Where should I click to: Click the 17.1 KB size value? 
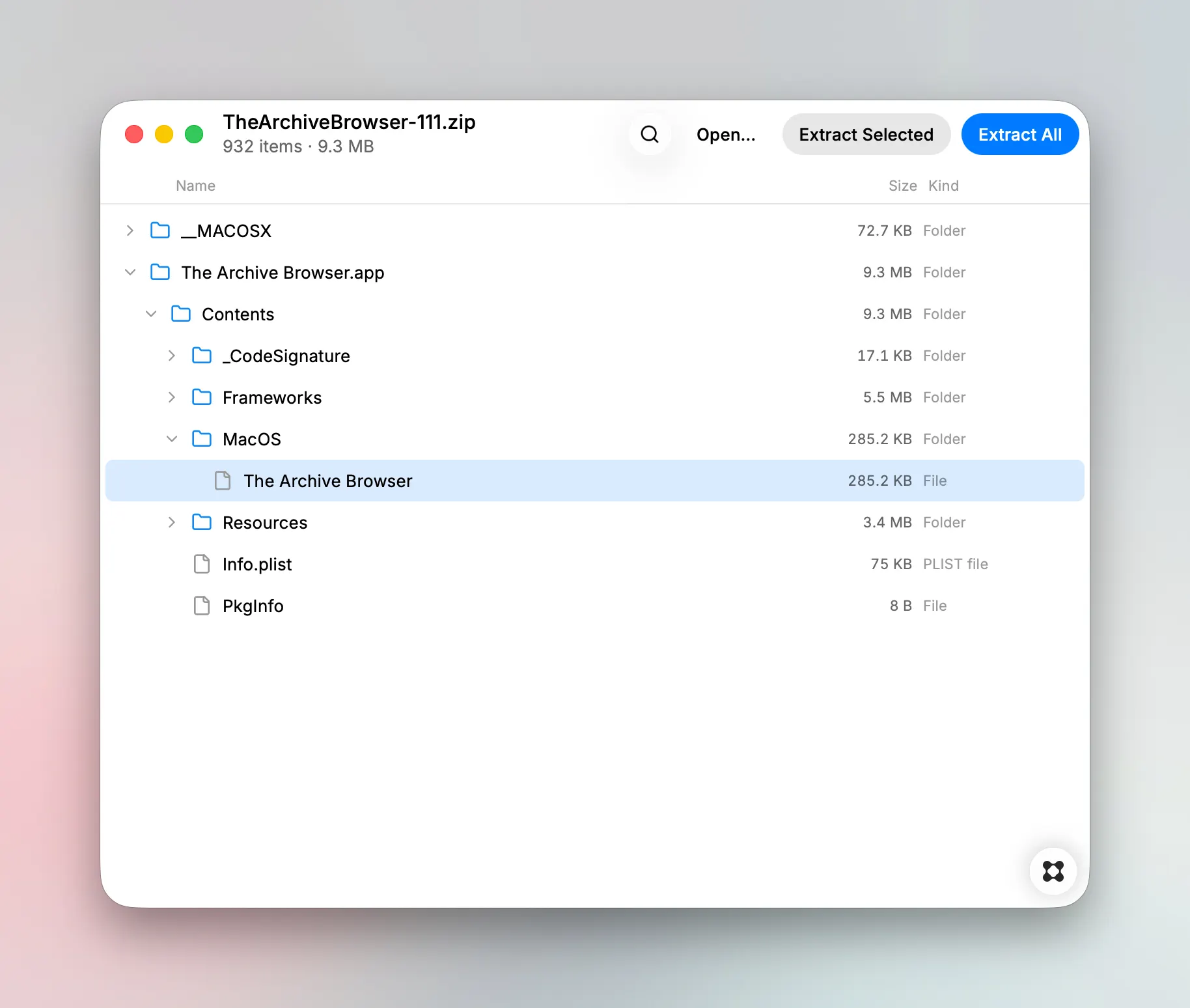click(x=884, y=356)
